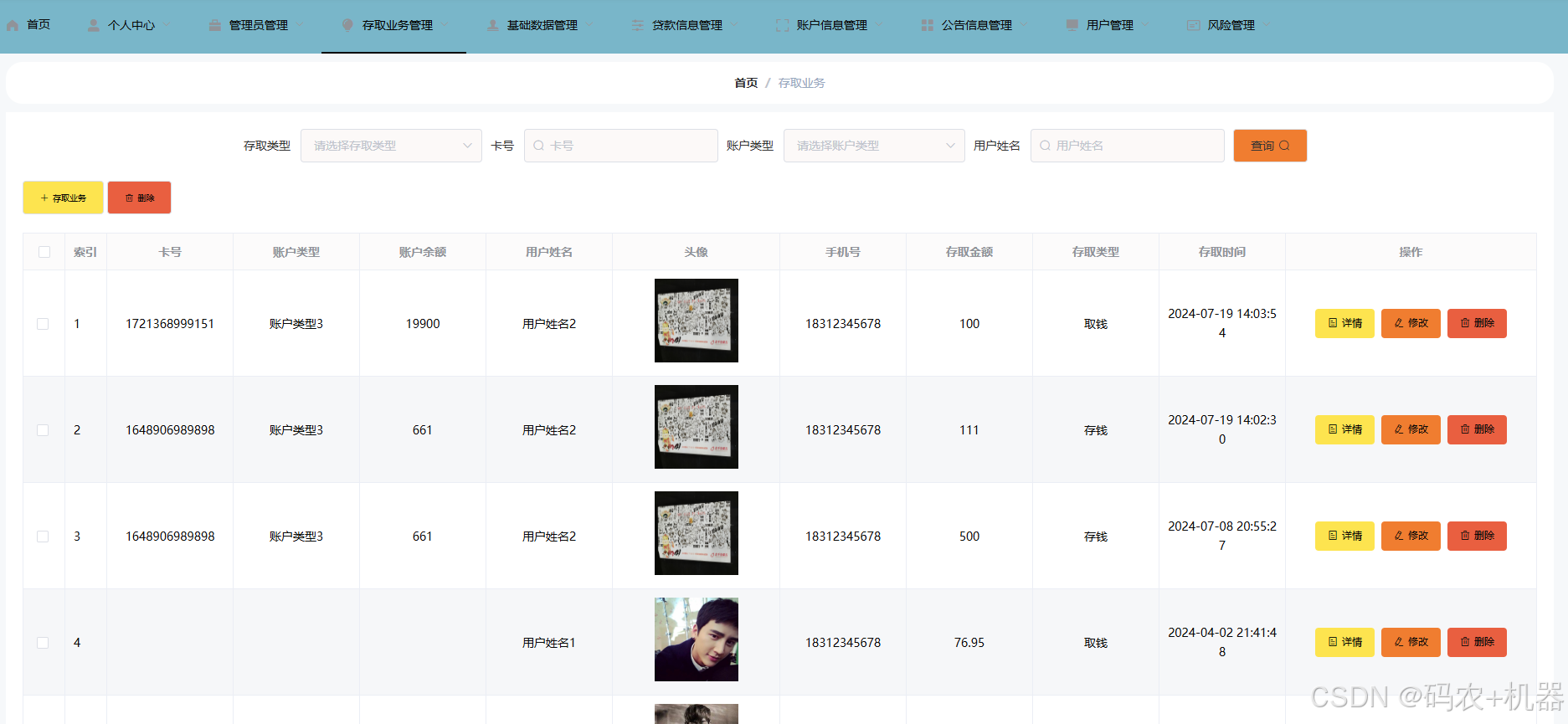Screen dimensions: 1568x724
Task: Open avatar thumbnail of 用户姓名1 row
Action: pyautogui.click(x=697, y=639)
